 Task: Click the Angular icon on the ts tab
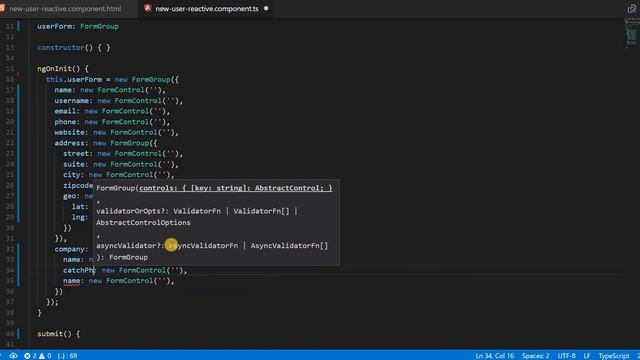point(148,8)
